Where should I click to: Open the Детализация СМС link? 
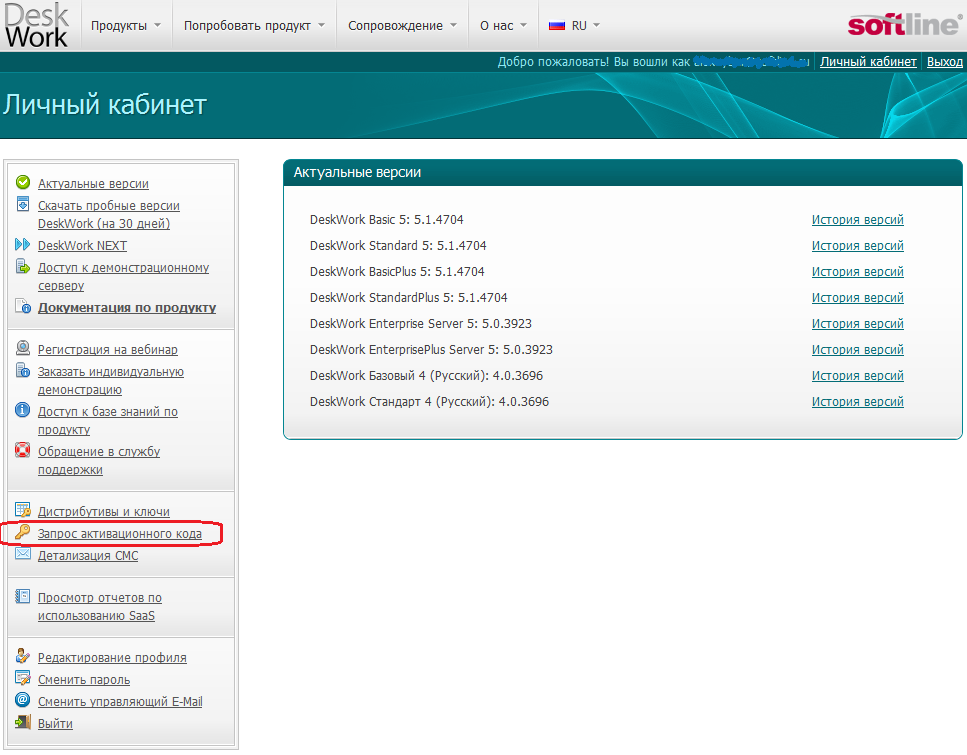tap(88, 556)
